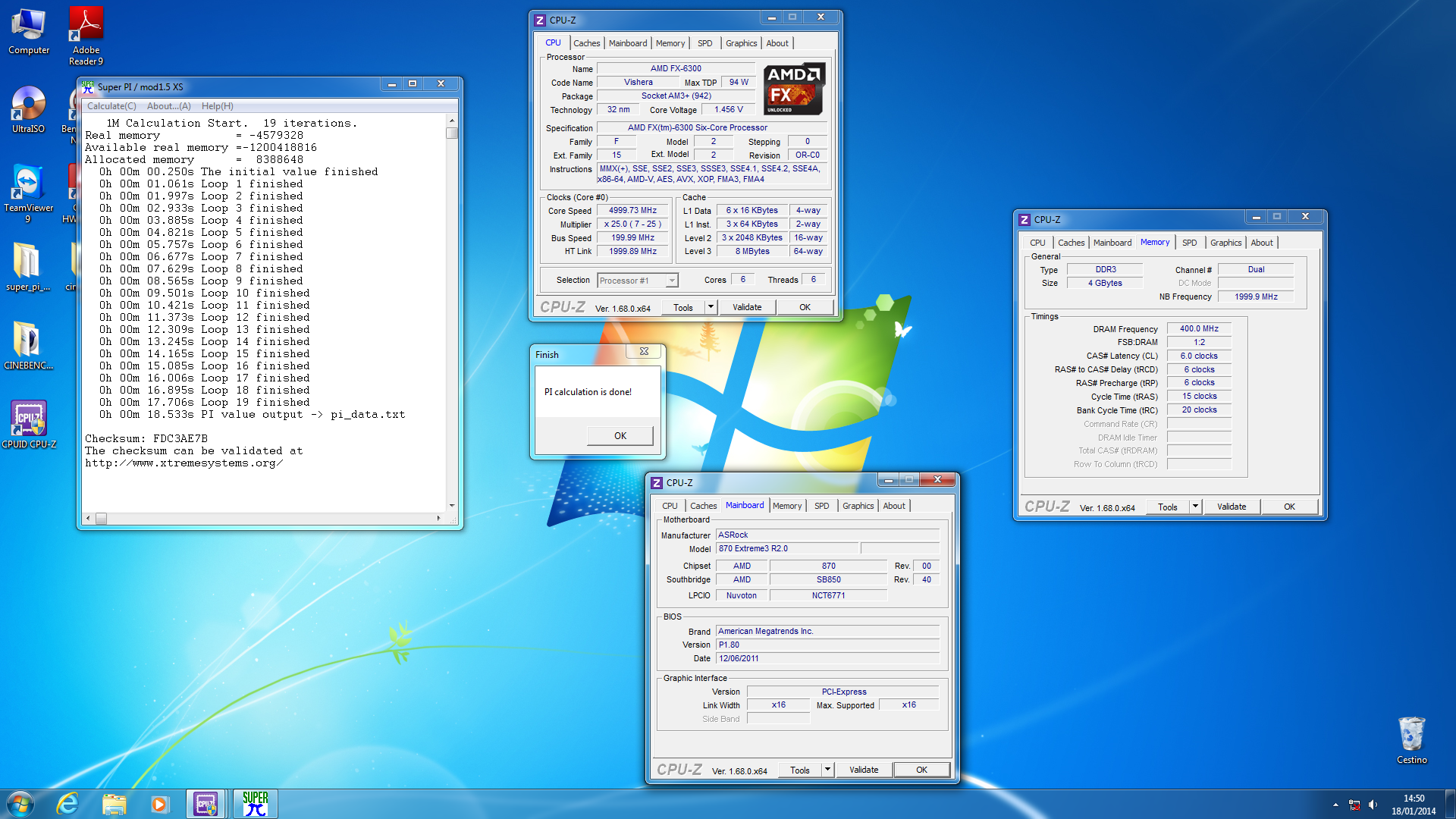Click Validate in CPU window
Viewport: 1456px width, 819px height.
(x=747, y=307)
